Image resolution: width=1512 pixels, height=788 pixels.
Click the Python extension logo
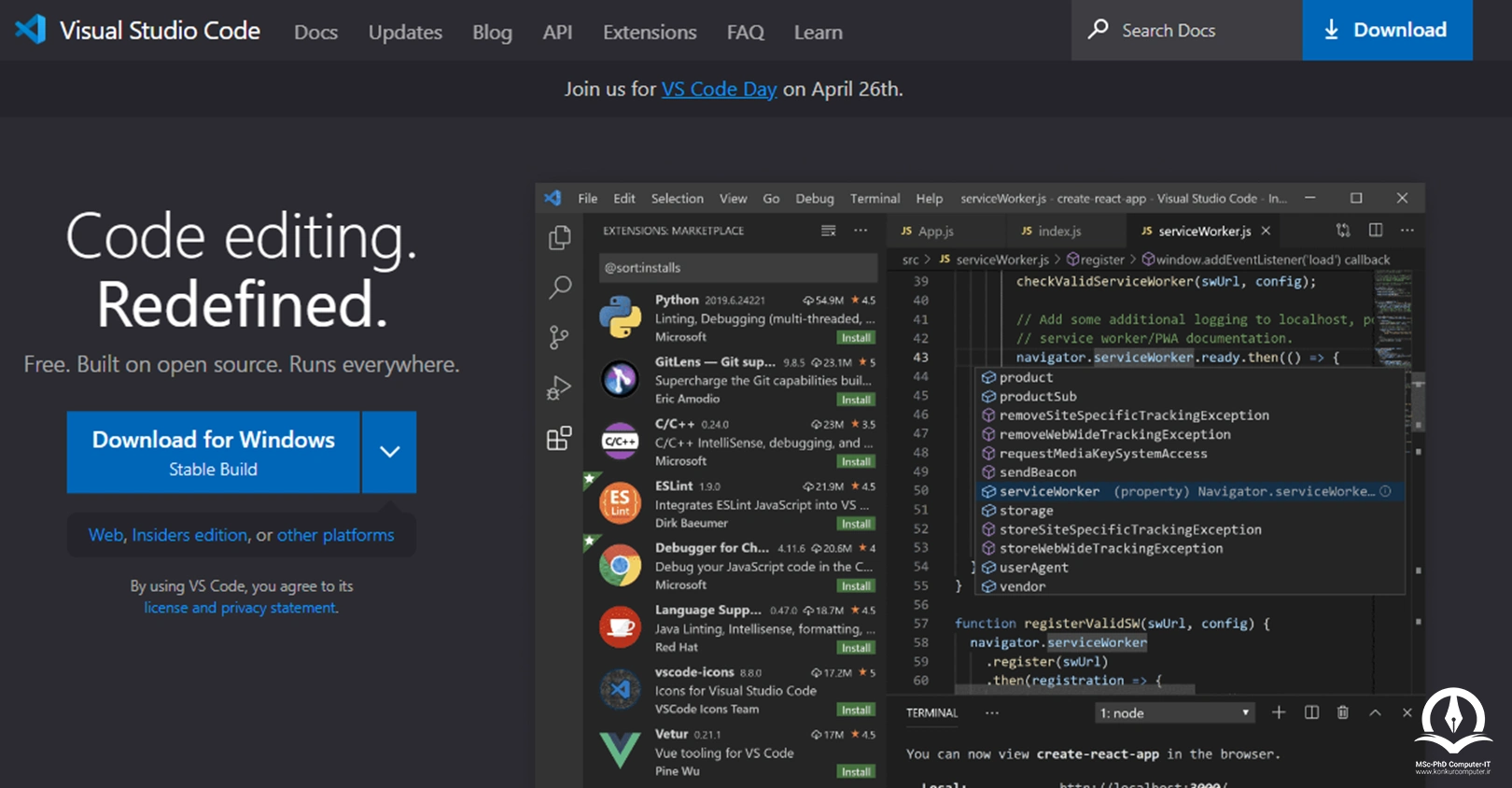(x=620, y=317)
